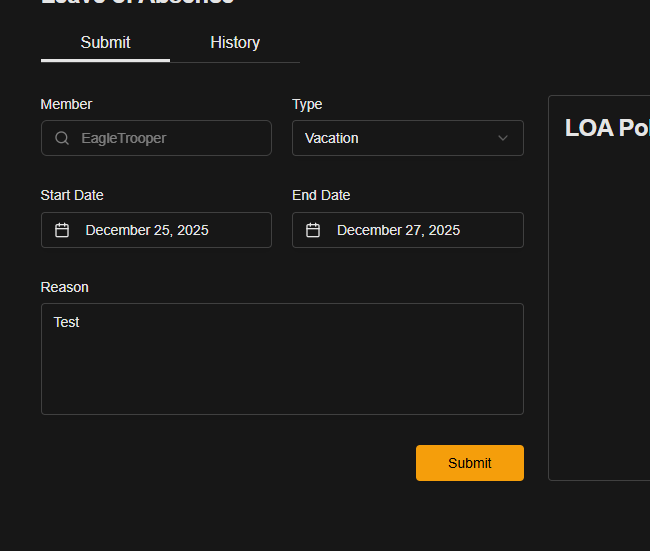Select the Submit tab
Image resolution: width=650 pixels, height=551 pixels.
click(105, 42)
